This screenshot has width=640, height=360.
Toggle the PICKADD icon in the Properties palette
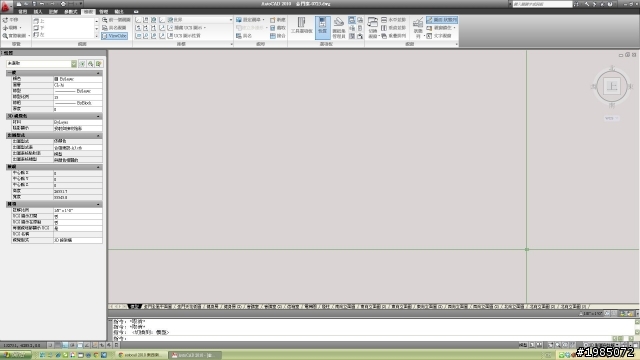click(x=82, y=64)
